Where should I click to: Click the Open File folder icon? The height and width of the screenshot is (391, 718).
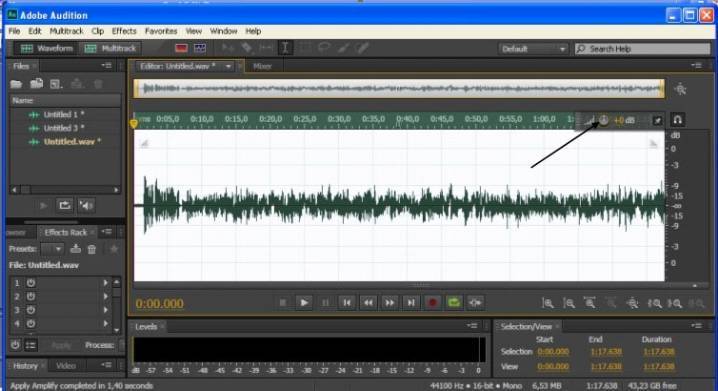click(16, 84)
